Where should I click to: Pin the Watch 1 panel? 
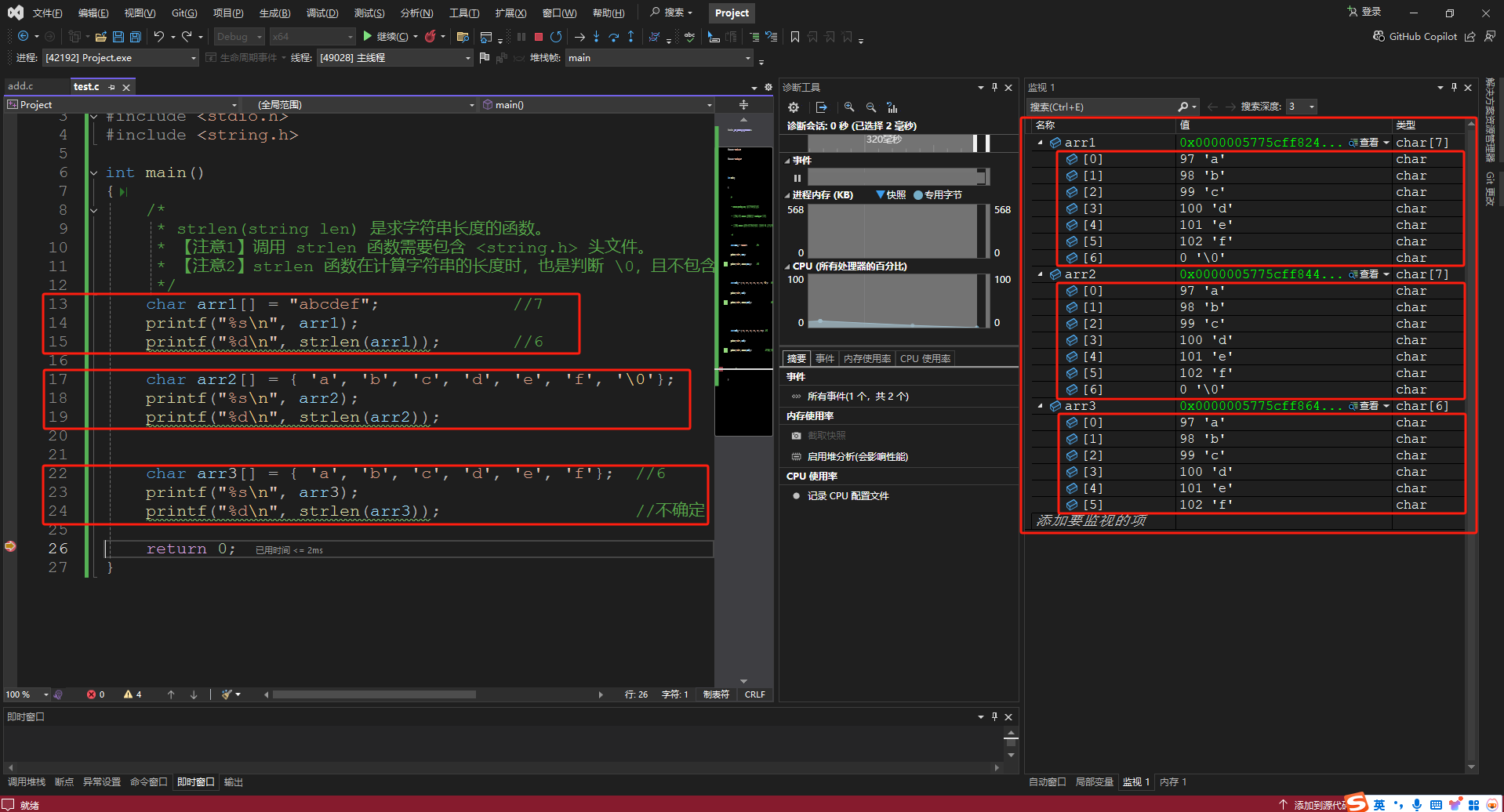[1454, 88]
